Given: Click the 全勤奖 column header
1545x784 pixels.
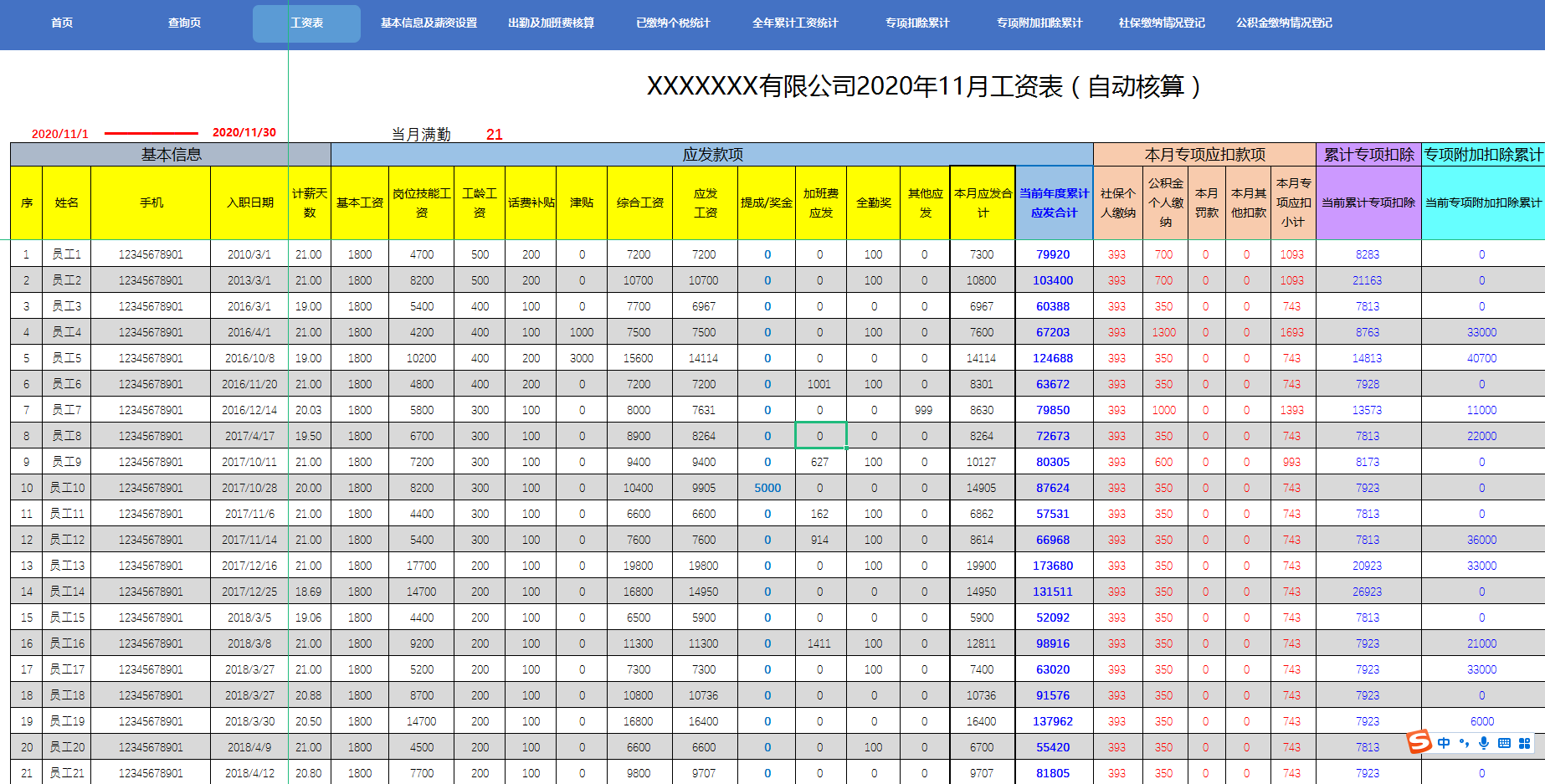Looking at the screenshot, I should pos(874,202).
